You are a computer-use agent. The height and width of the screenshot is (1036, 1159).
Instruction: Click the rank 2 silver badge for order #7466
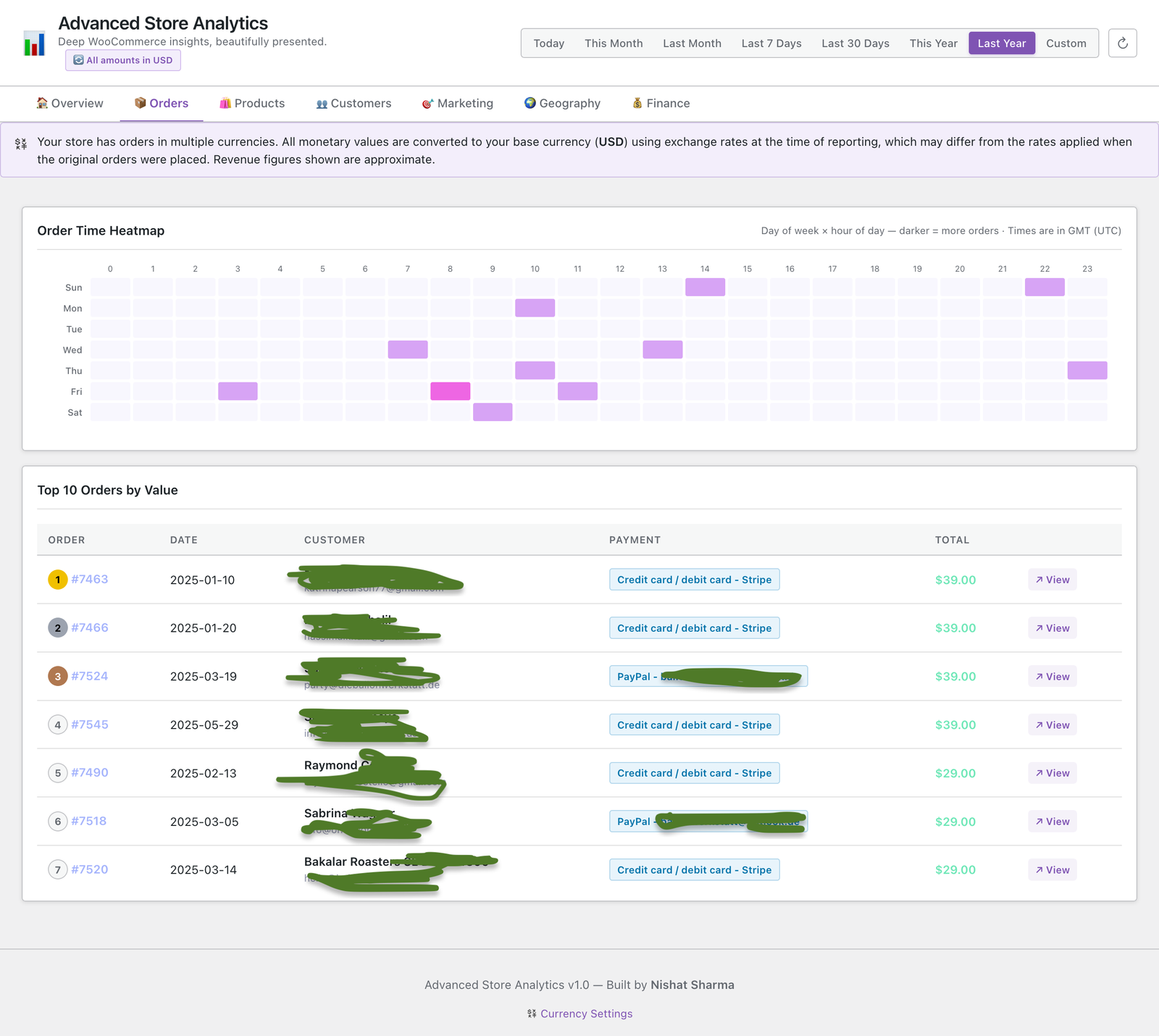[58, 628]
